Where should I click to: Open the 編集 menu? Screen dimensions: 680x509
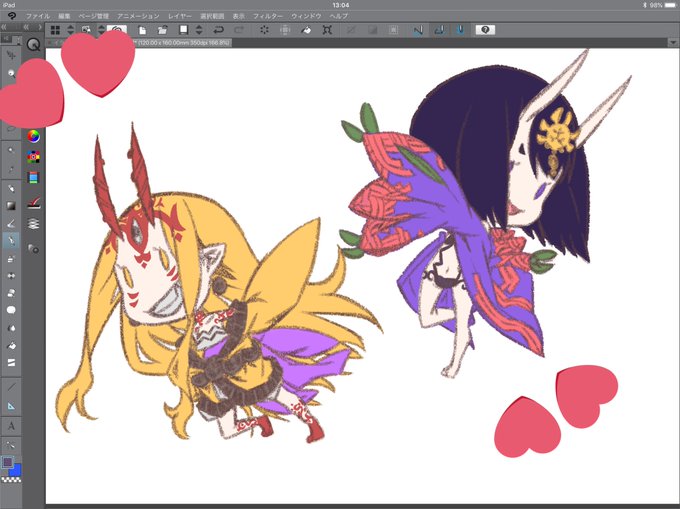[64, 16]
